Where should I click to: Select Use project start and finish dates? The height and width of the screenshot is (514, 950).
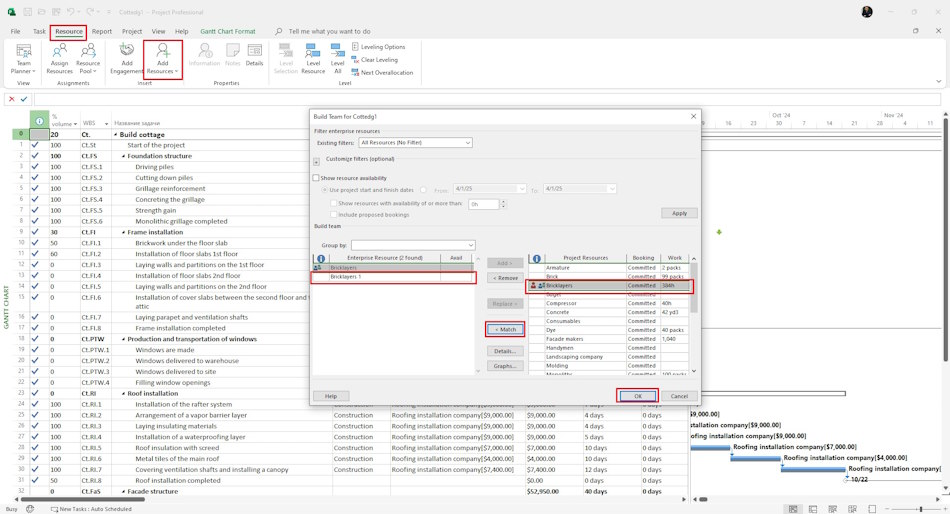click(x=325, y=190)
